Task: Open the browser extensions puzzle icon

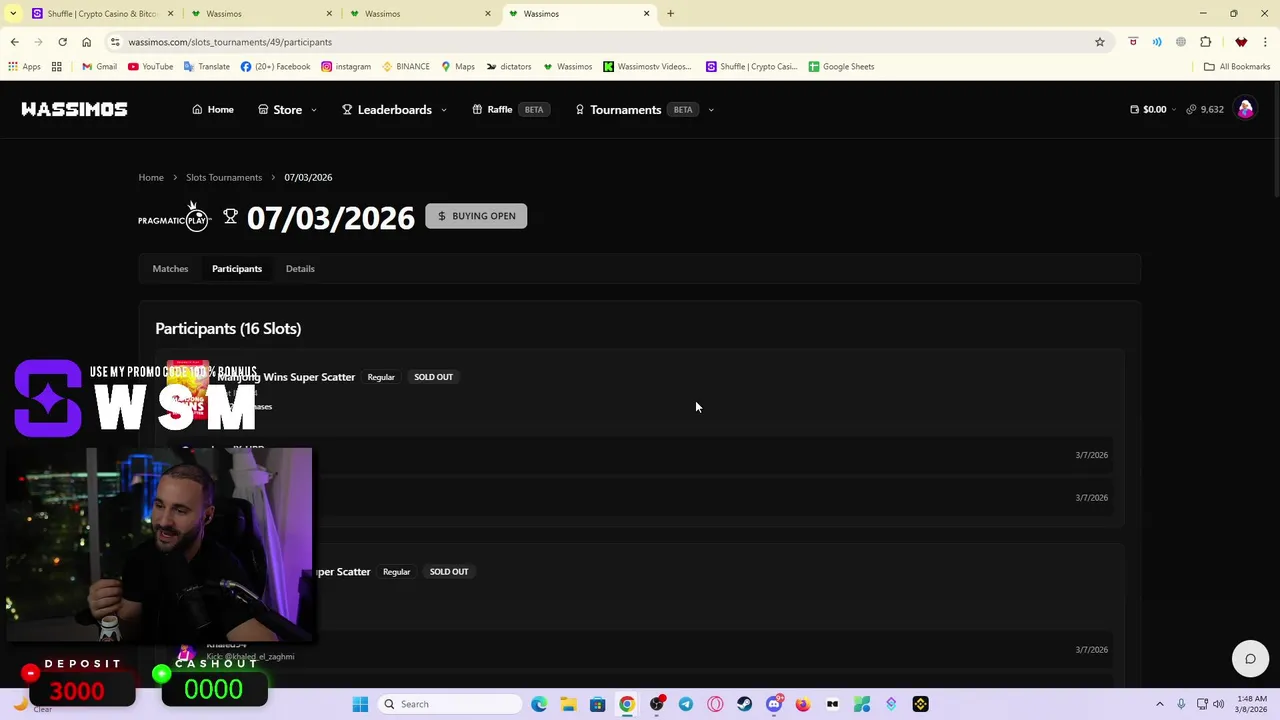Action: pos(1205,42)
